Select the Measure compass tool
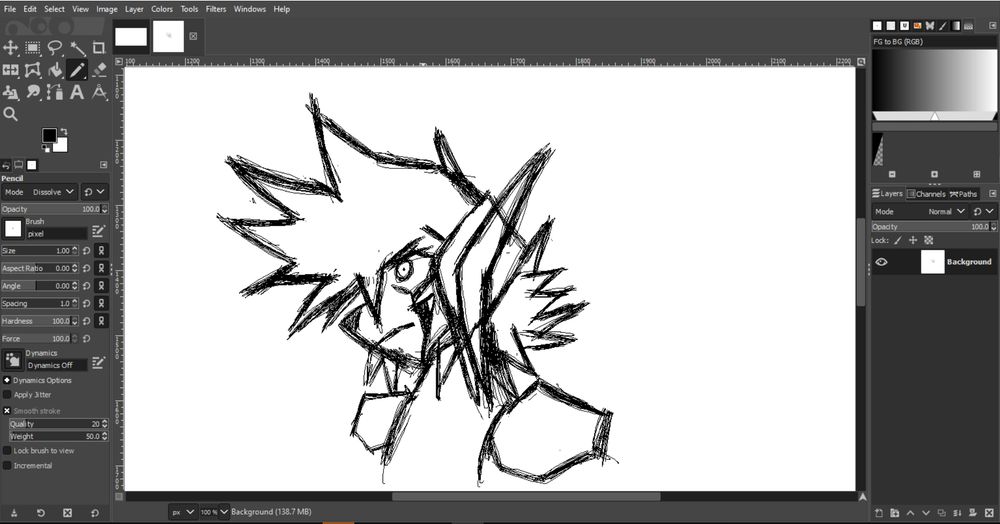The width and height of the screenshot is (1000, 524). [x=99, y=92]
